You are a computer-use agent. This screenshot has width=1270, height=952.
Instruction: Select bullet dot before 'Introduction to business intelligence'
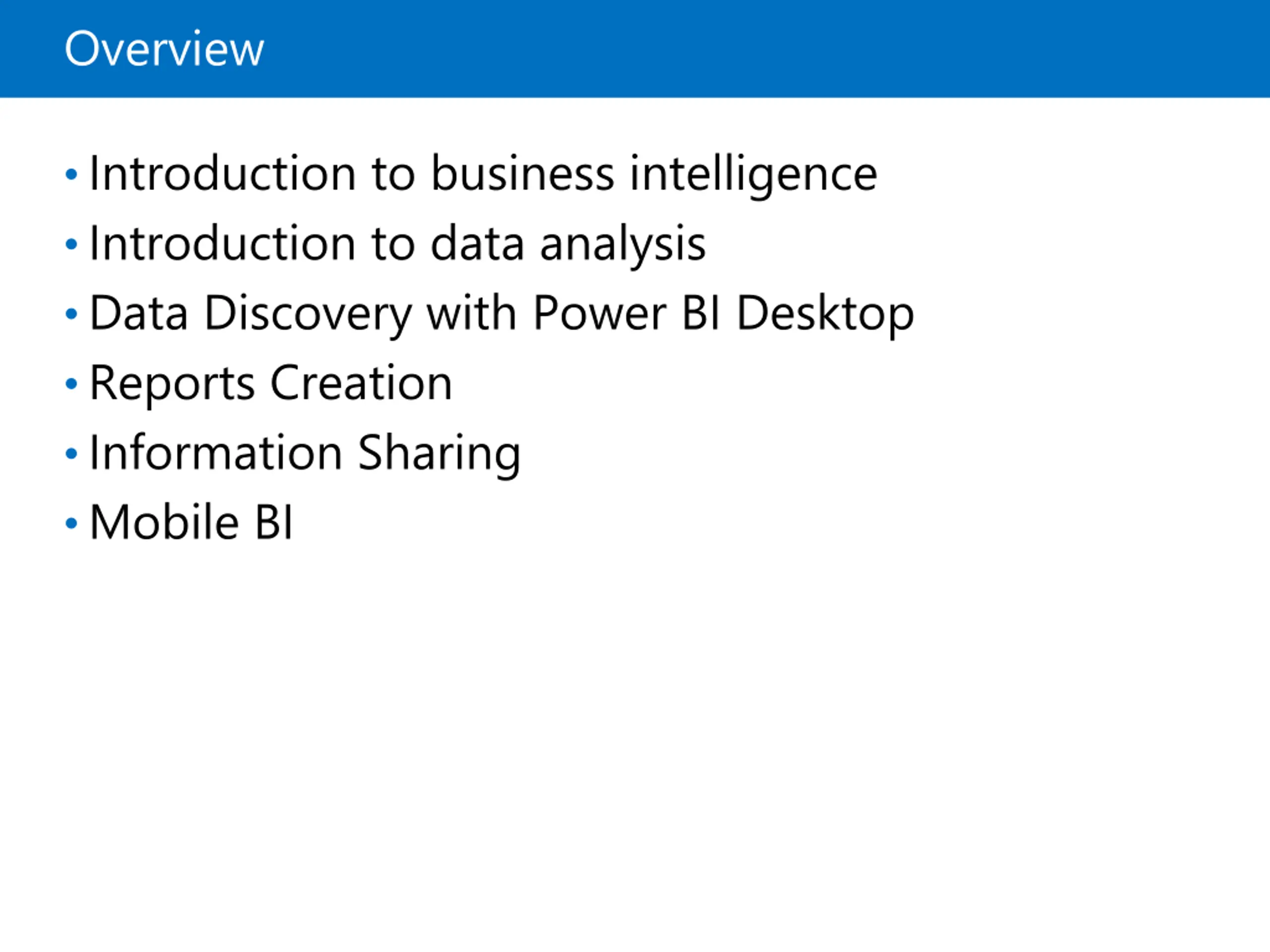pyautogui.click(x=71, y=174)
